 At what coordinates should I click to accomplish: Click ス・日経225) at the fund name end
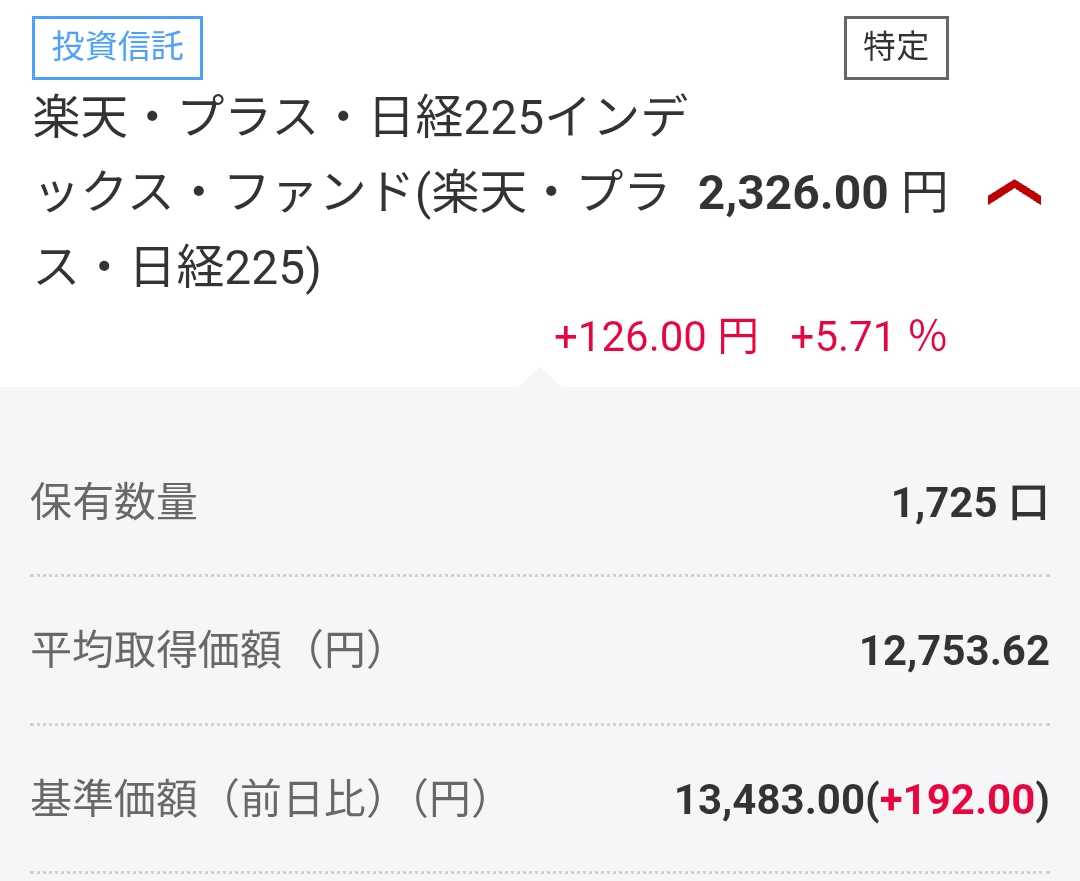click(x=176, y=268)
